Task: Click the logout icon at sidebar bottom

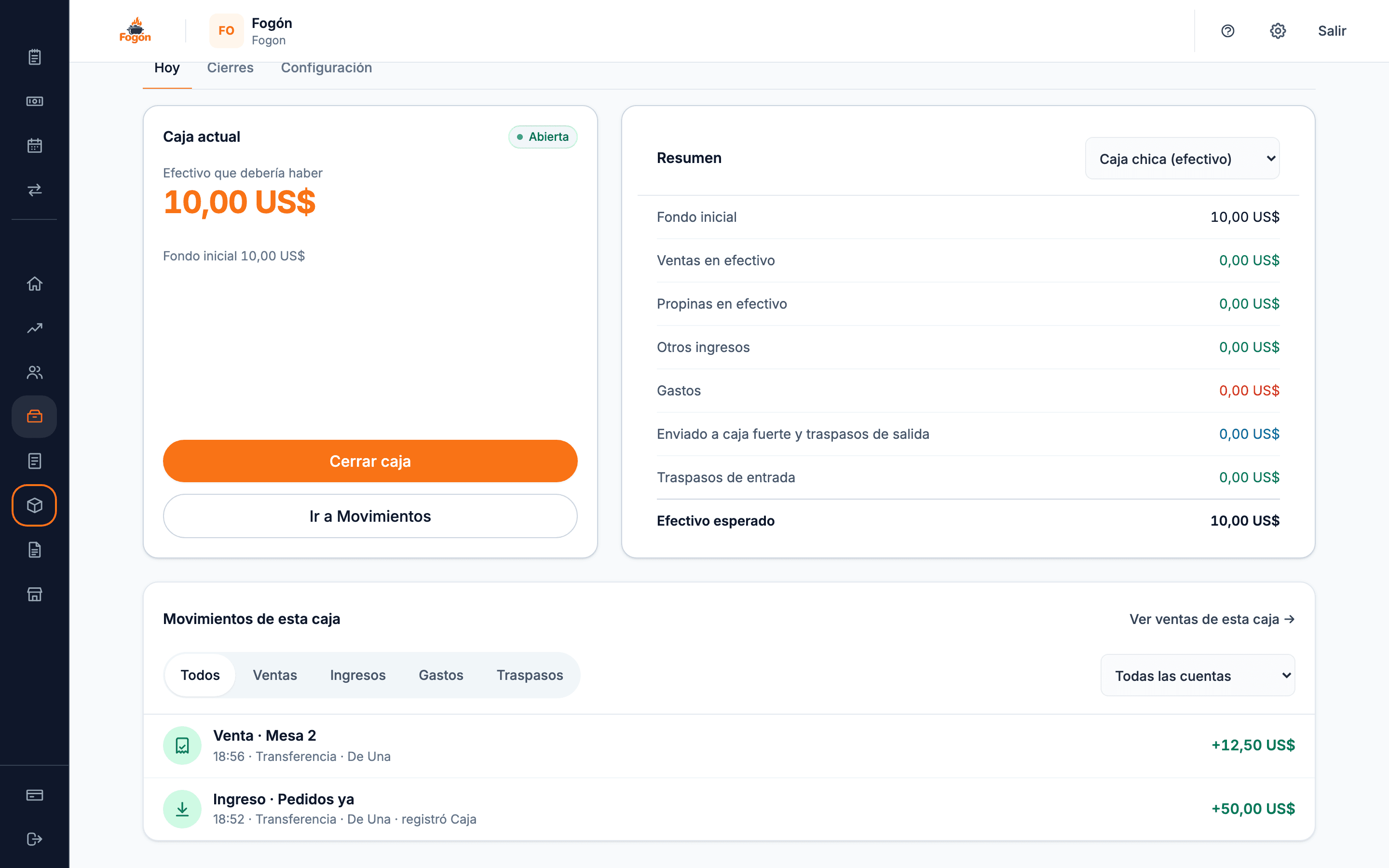Action: point(34,839)
